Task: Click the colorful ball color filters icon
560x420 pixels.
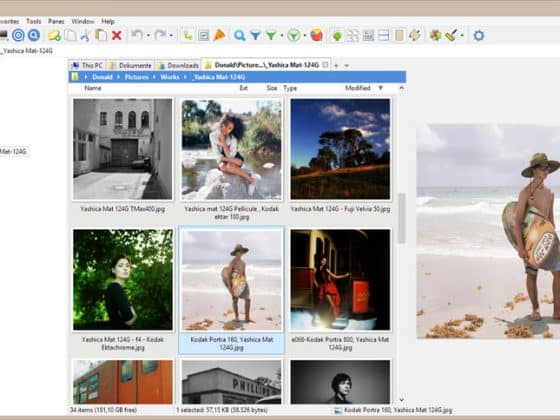Action: (x=316, y=35)
